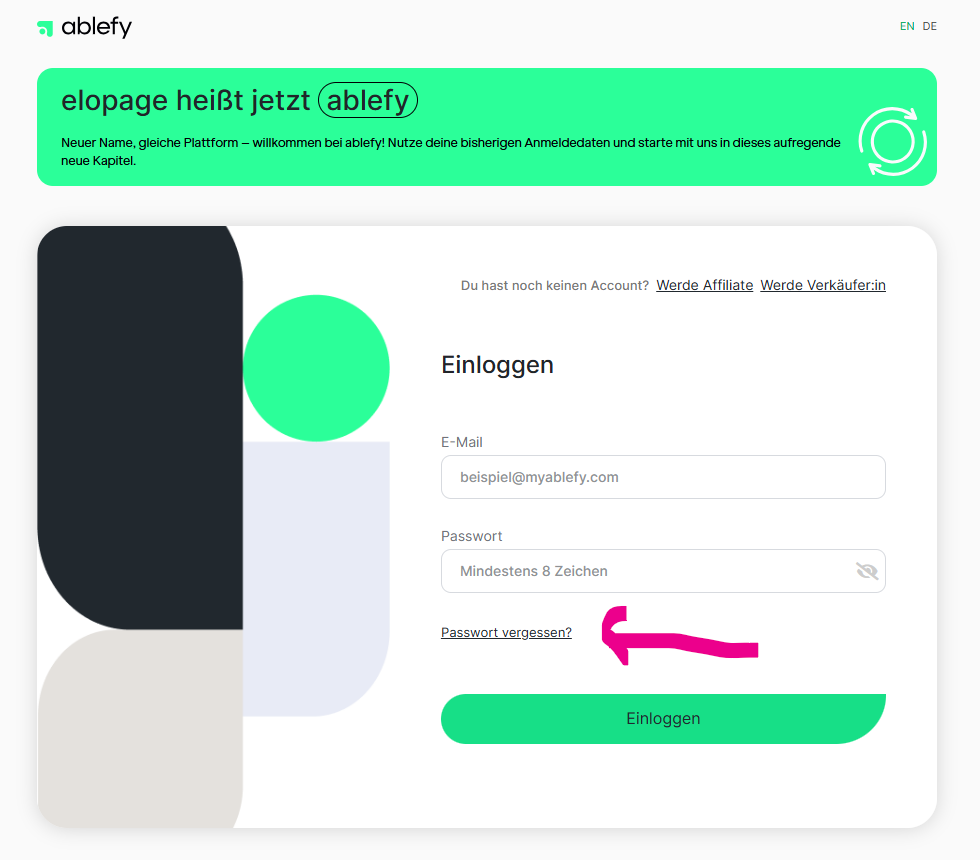
Task: Click the Passwort vergessen? link
Action: [x=506, y=632]
